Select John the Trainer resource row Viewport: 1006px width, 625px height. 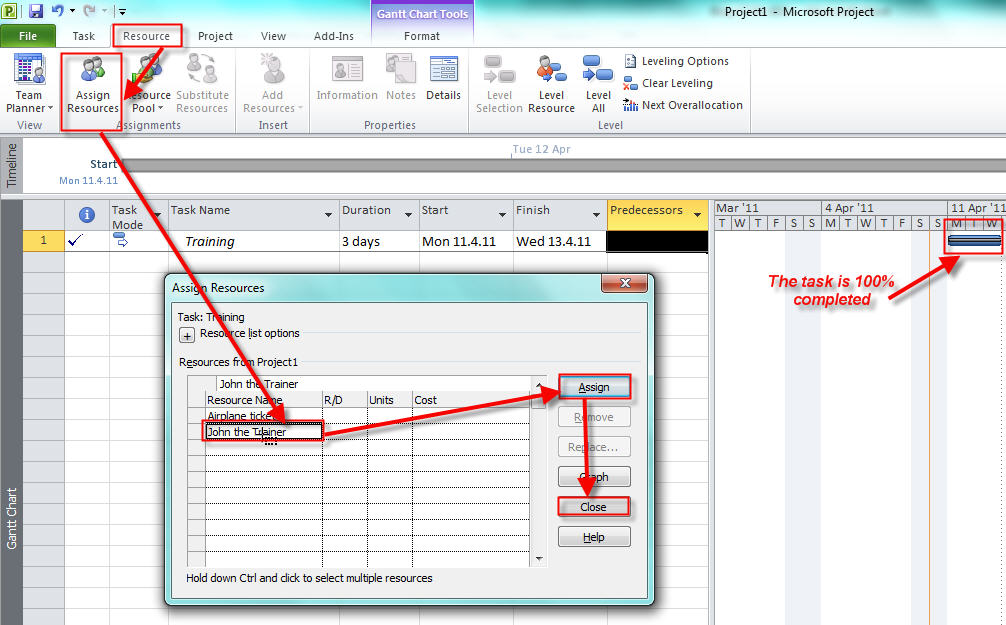pos(263,432)
